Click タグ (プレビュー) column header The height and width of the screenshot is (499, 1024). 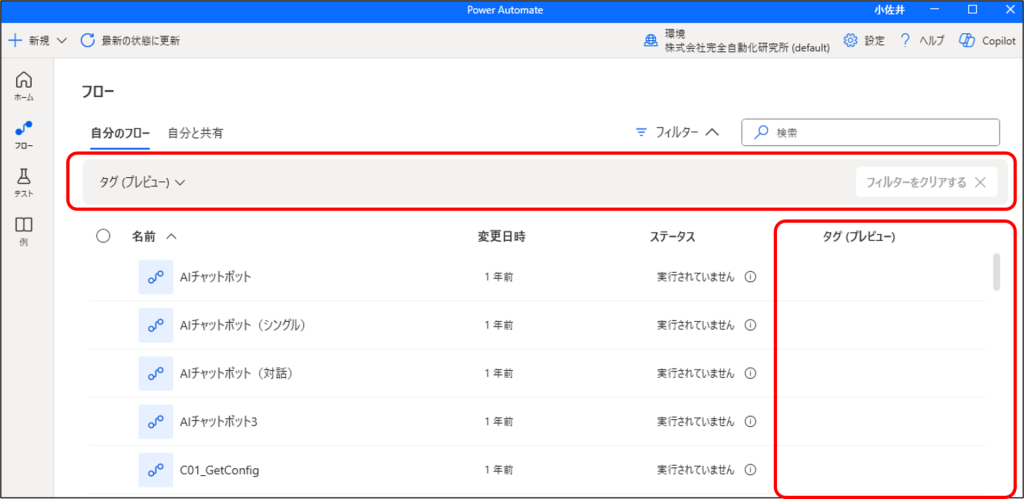859,237
